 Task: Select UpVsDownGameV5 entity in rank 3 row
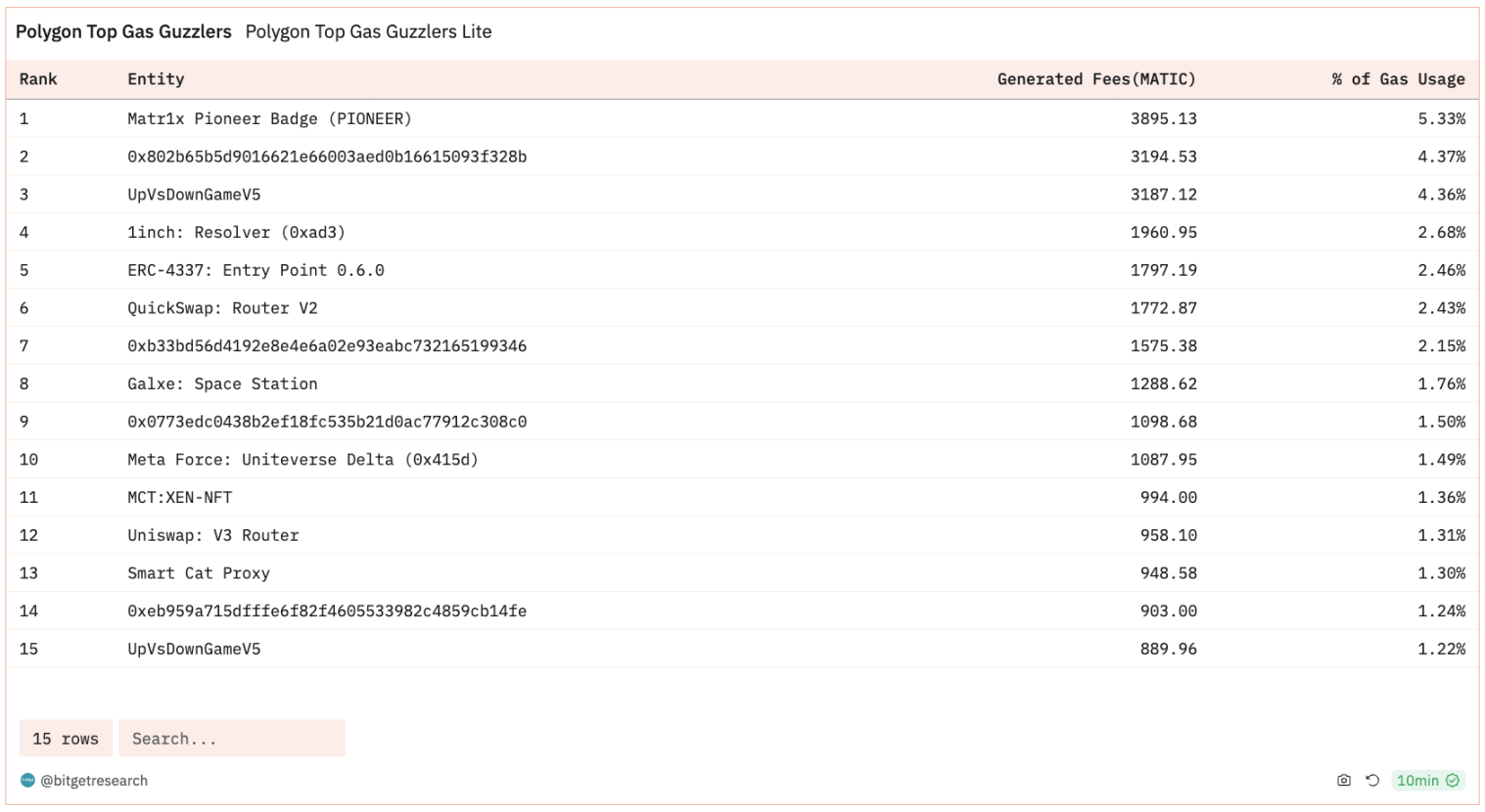pyautogui.click(x=194, y=195)
